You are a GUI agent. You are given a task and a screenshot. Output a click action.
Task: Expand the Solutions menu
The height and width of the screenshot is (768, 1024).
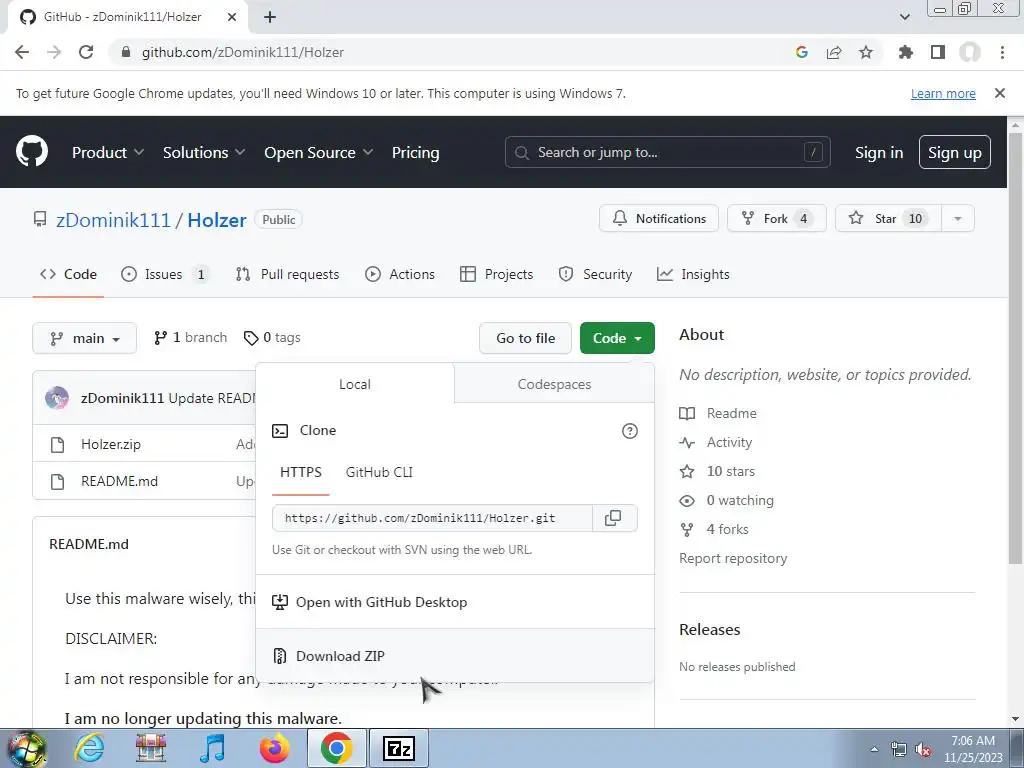(x=204, y=152)
